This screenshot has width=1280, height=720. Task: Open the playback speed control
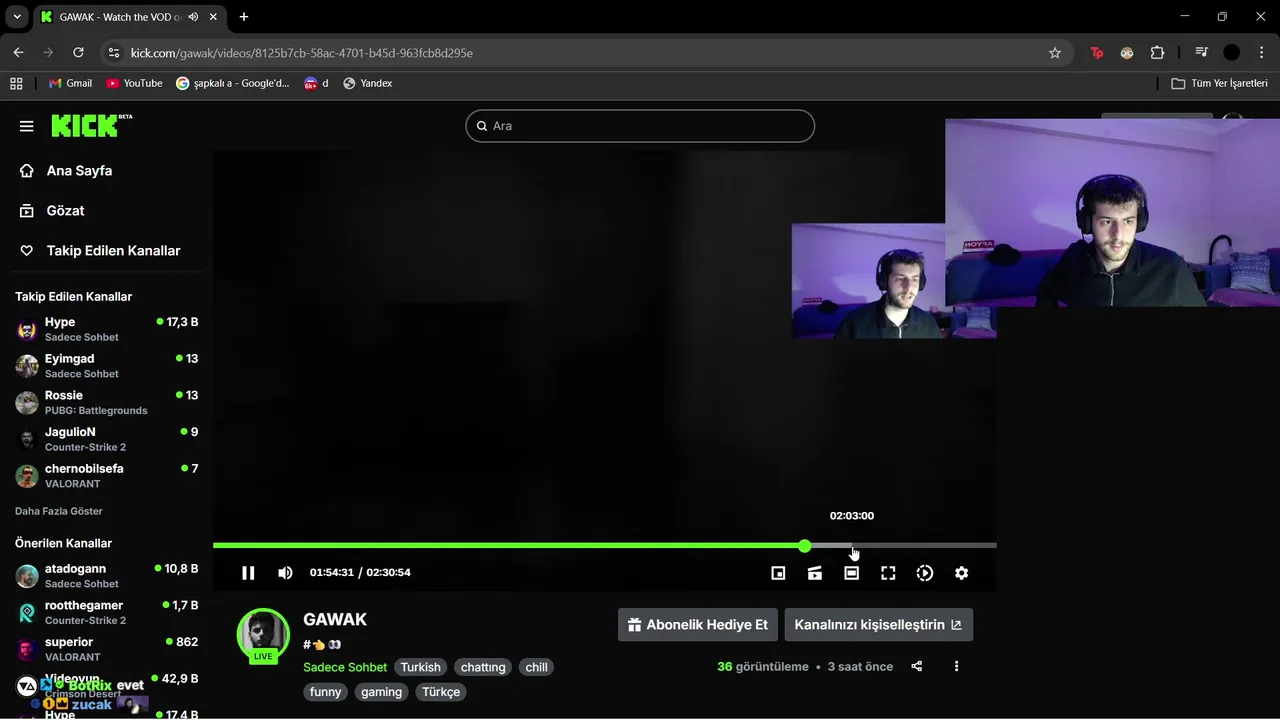(x=925, y=573)
